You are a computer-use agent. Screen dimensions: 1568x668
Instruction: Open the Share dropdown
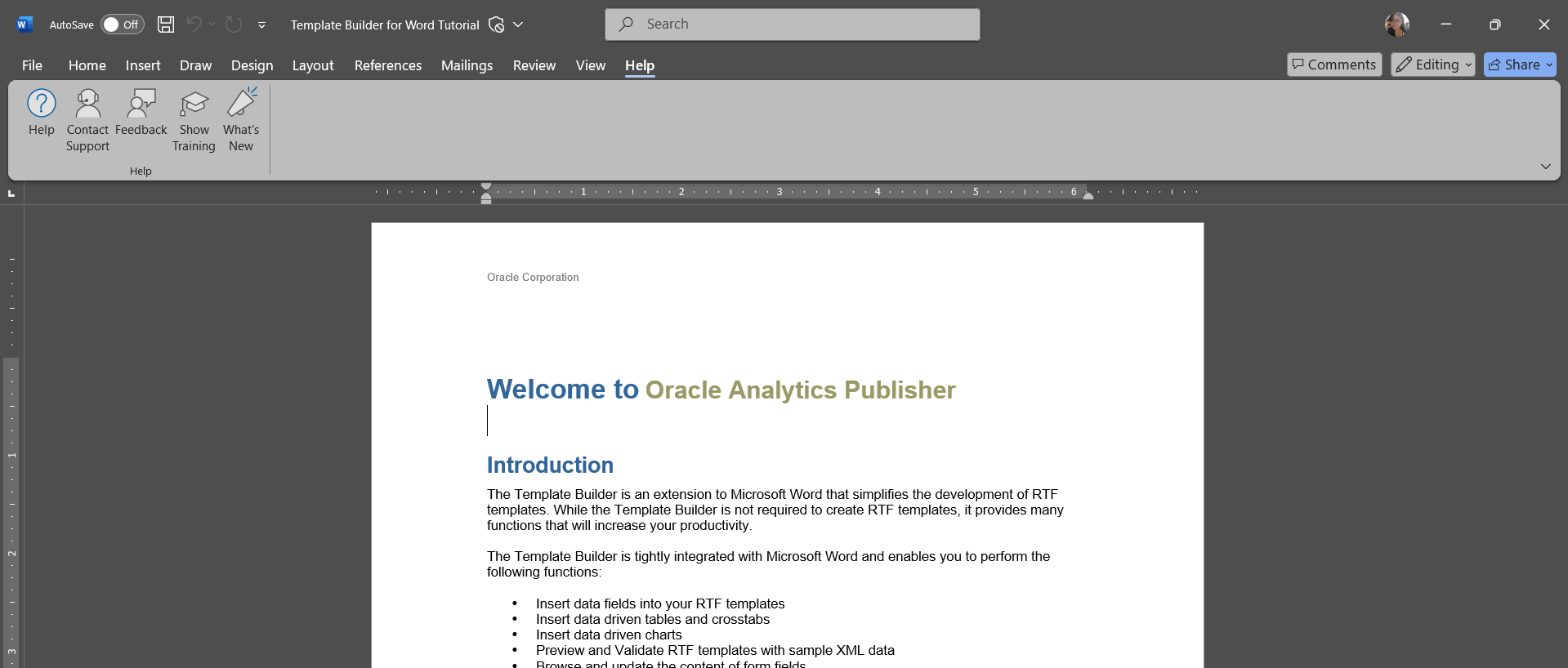[1520, 65]
